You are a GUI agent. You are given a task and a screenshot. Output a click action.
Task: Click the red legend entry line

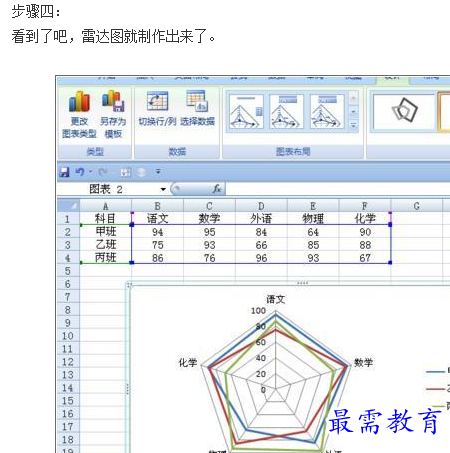(x=435, y=389)
